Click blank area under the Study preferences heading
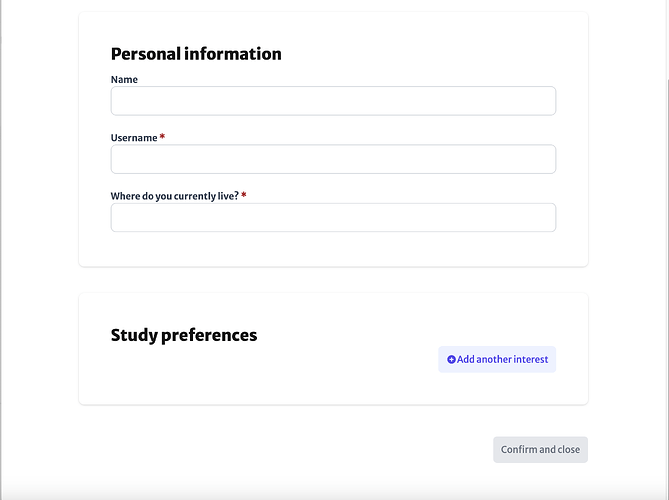The width and height of the screenshot is (669, 500). 256,371
